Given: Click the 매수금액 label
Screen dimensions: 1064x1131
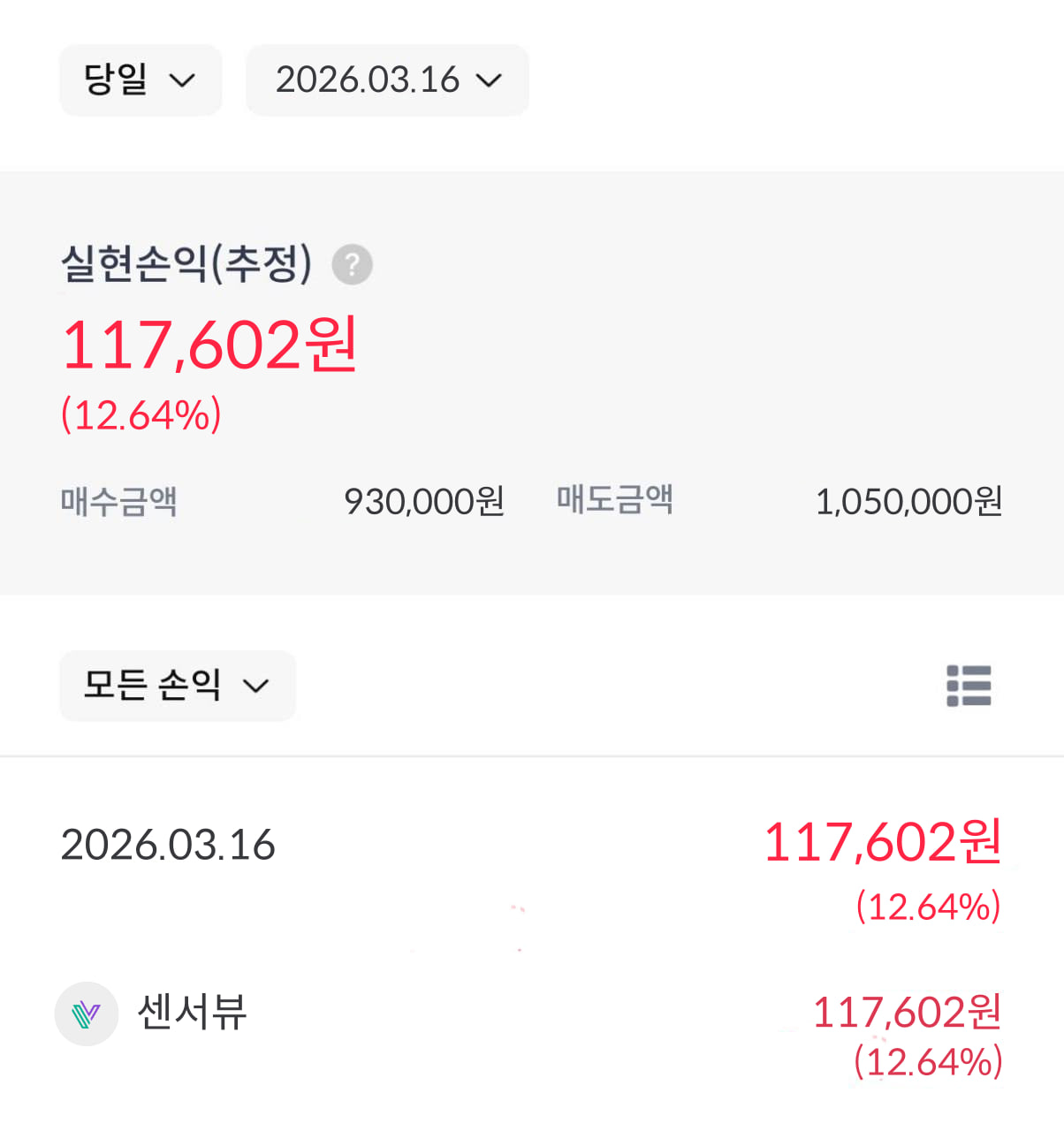Looking at the screenshot, I should coord(119,501).
